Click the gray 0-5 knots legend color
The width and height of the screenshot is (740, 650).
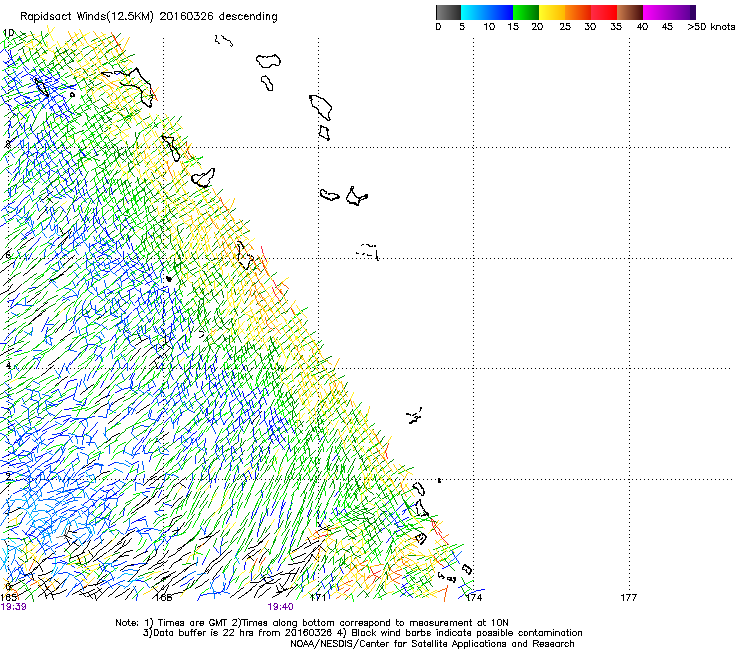pyautogui.click(x=448, y=12)
